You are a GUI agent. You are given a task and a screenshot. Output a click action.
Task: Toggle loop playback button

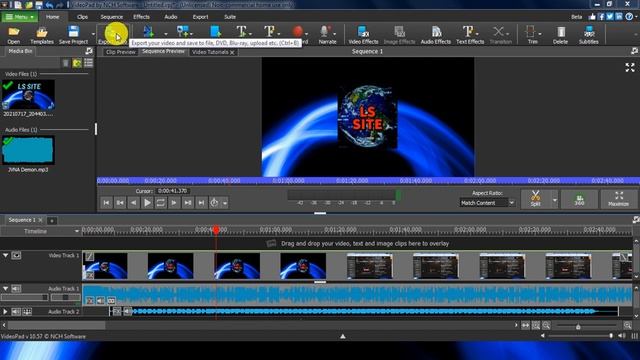(160, 202)
